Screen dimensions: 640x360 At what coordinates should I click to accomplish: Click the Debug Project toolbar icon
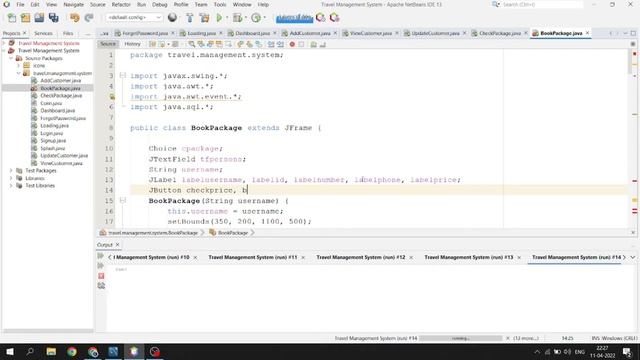(237, 18)
